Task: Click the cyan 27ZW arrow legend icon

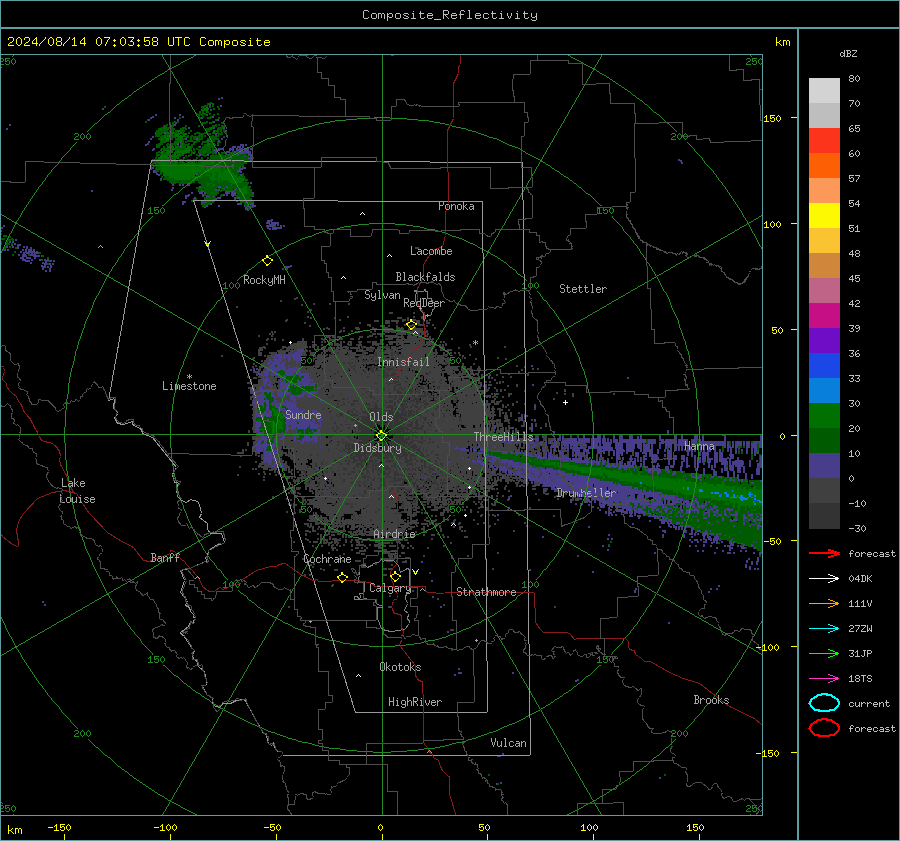Action: click(824, 629)
